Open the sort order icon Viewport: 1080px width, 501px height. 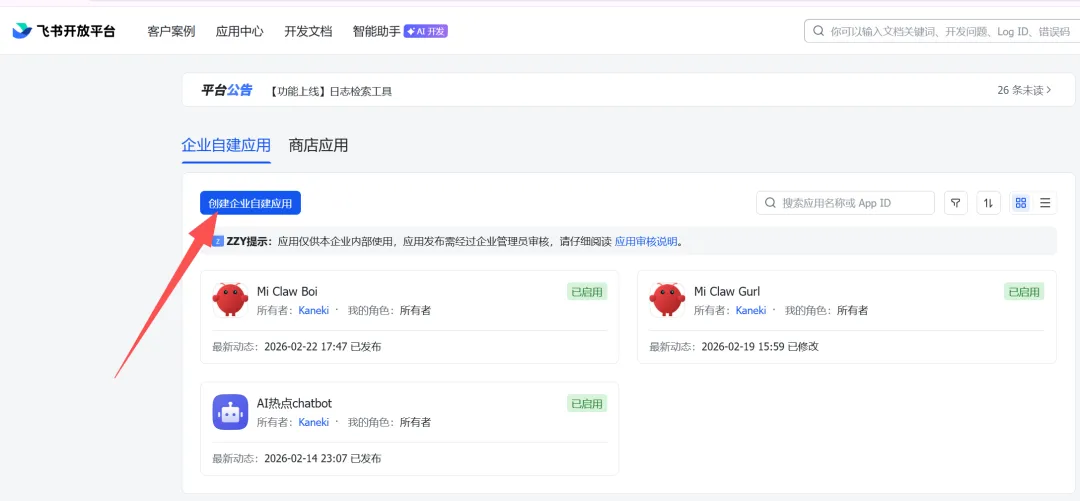(988, 203)
